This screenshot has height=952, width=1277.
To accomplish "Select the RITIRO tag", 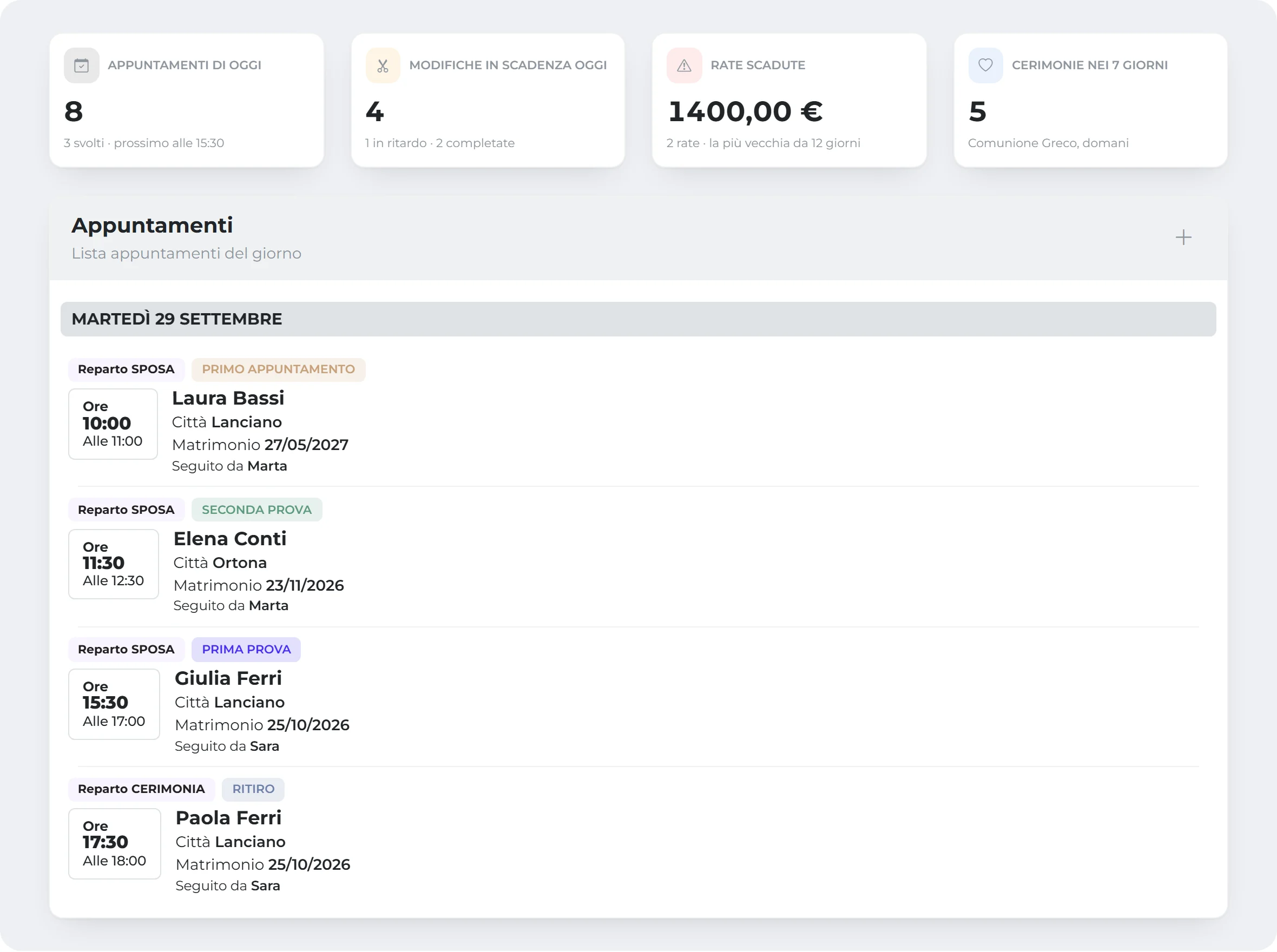I will [x=253, y=790].
